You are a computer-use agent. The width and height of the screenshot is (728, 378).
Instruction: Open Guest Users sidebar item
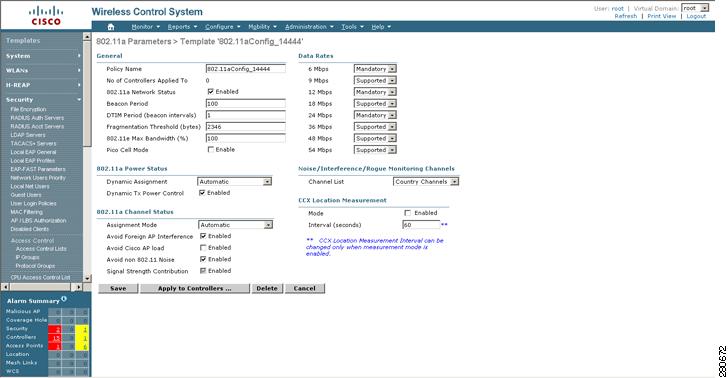(x=26, y=195)
